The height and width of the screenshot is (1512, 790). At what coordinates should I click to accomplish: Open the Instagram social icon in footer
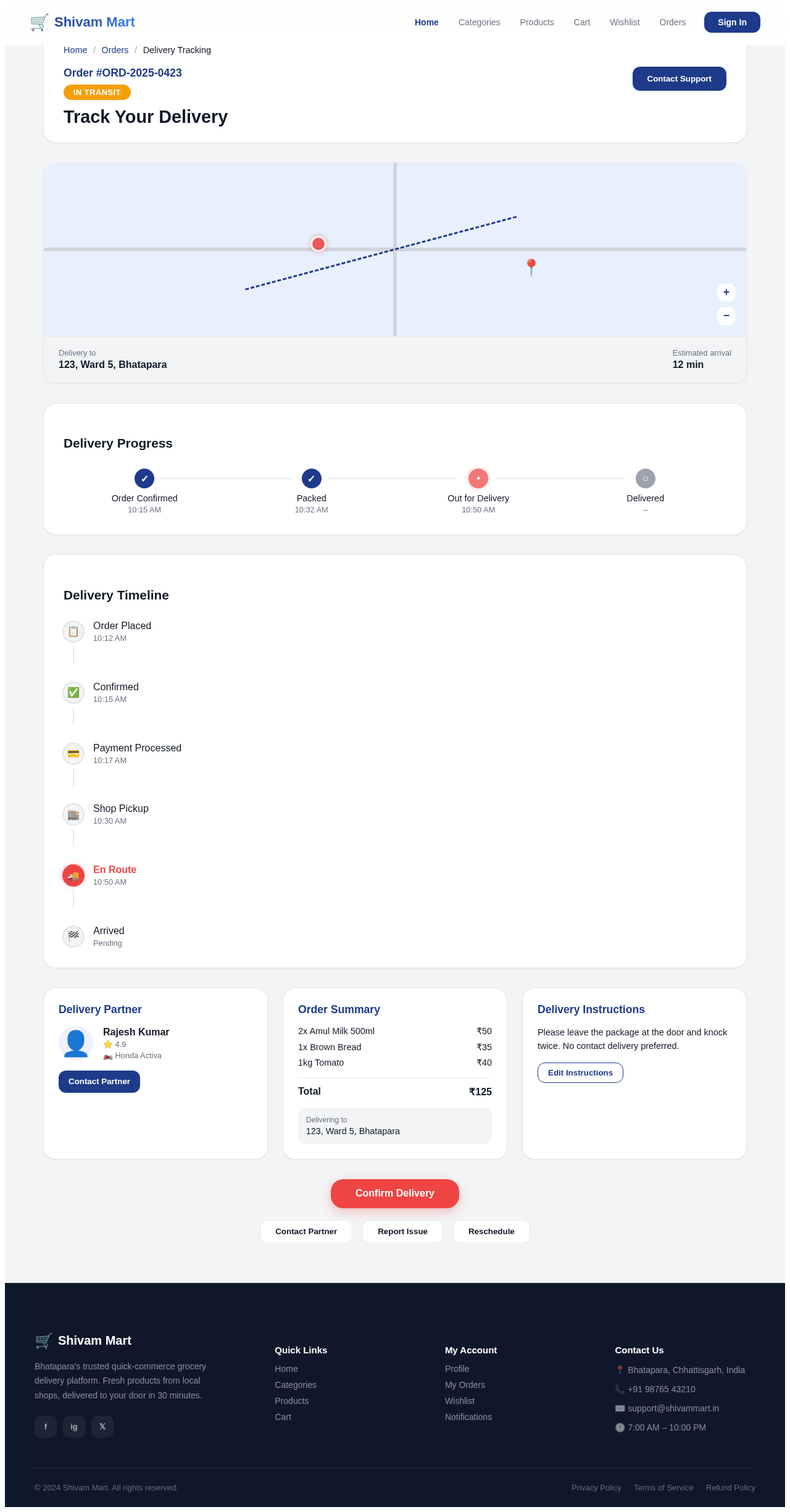[74, 1427]
